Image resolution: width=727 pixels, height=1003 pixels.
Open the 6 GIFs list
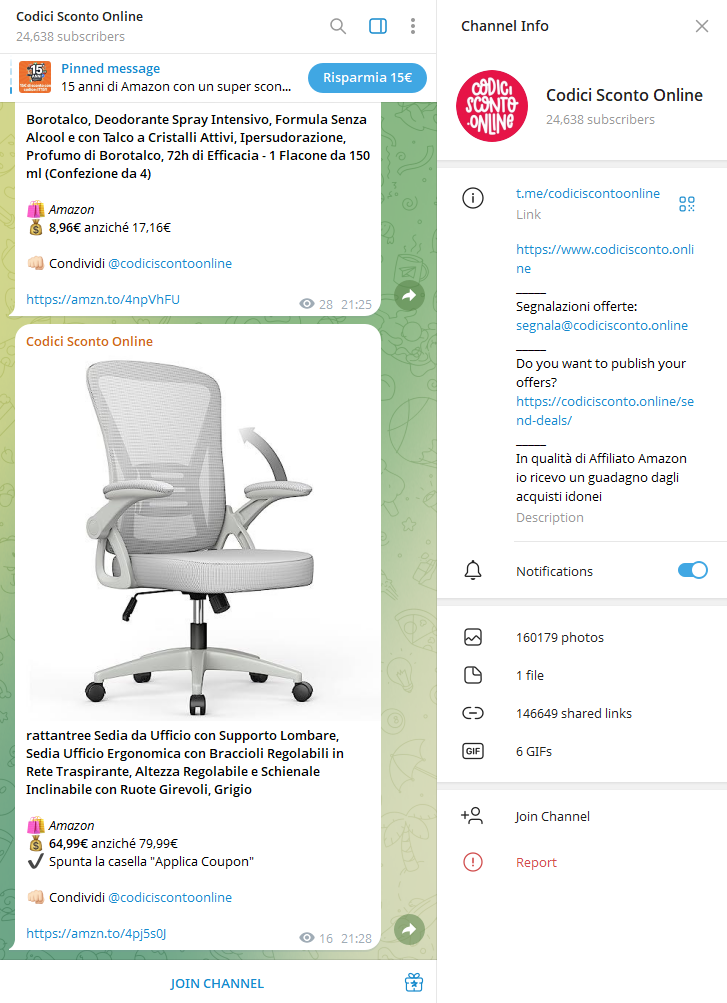(x=582, y=751)
